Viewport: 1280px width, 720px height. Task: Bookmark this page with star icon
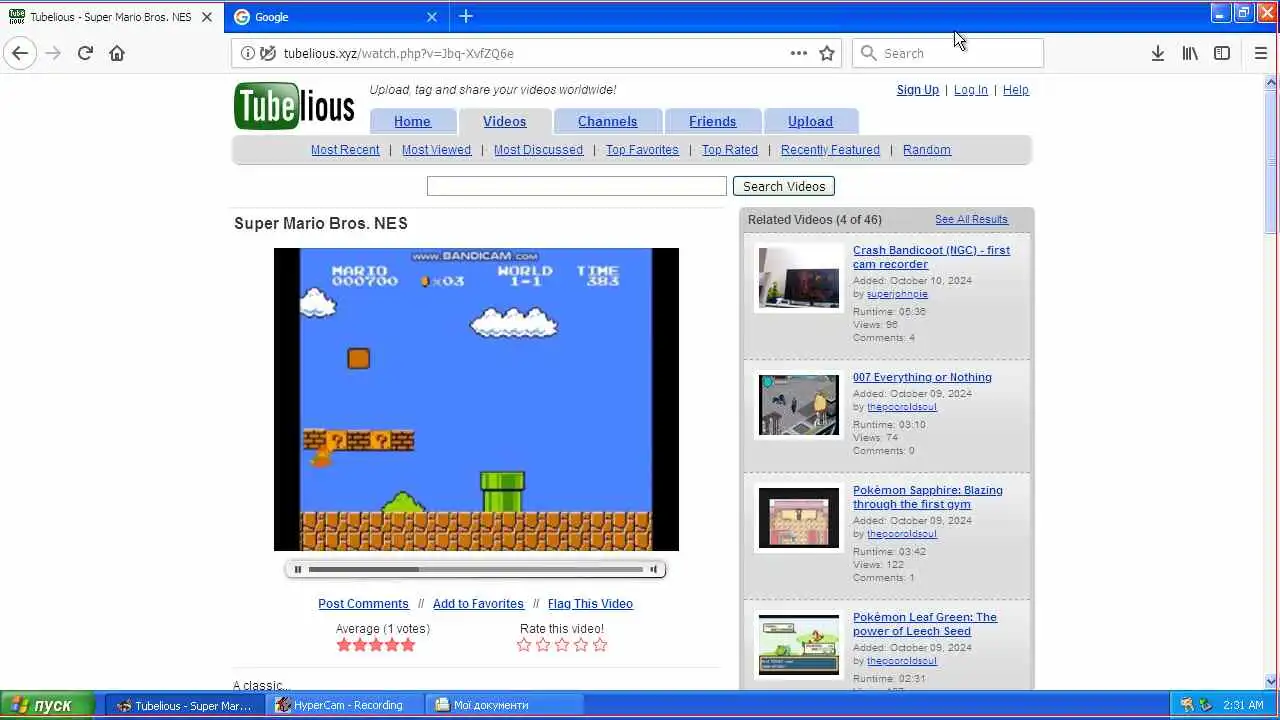[x=827, y=53]
